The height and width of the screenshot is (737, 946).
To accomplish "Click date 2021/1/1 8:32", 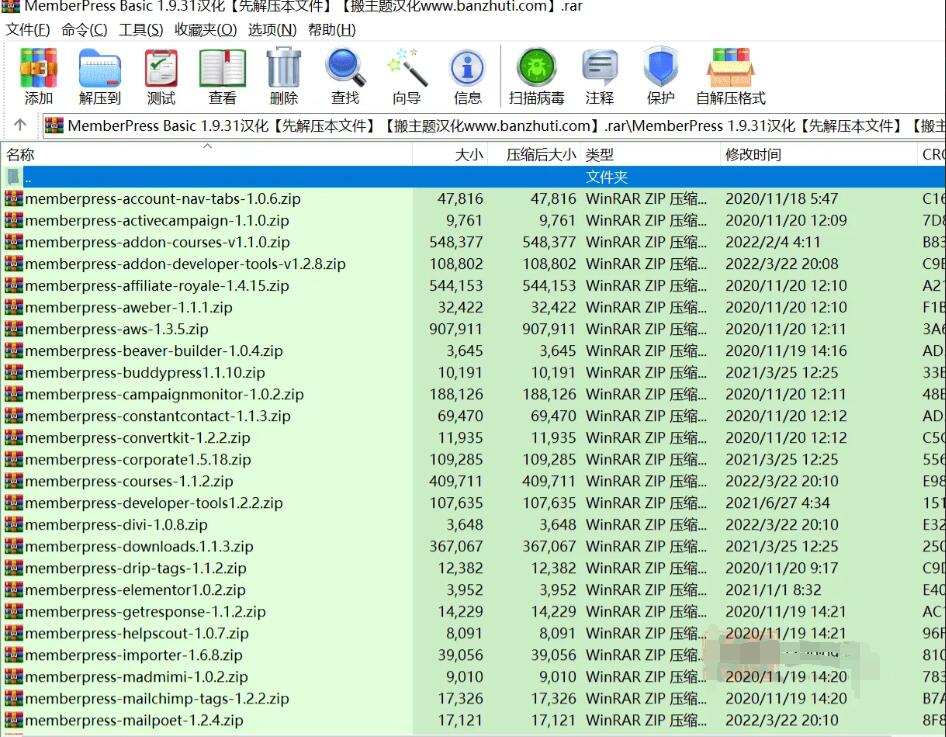I will point(773,589).
